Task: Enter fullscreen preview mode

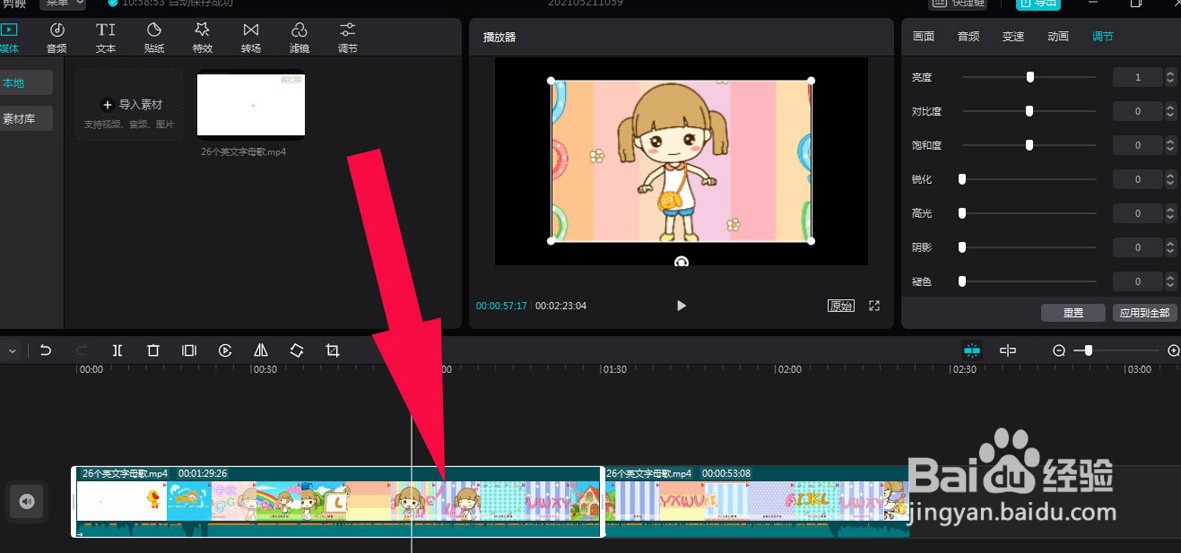Action: click(874, 305)
